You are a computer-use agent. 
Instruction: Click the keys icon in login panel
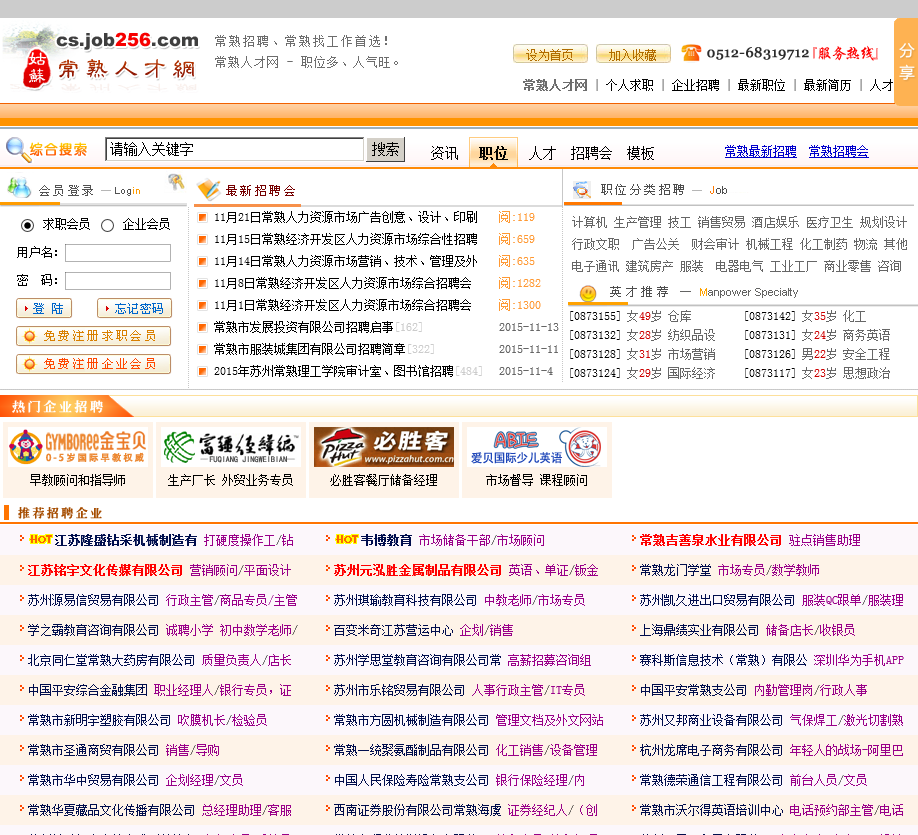pyautogui.click(x=176, y=182)
